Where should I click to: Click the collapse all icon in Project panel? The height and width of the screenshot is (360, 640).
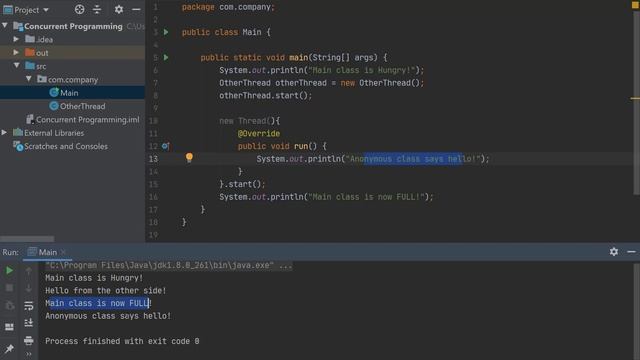click(97, 9)
